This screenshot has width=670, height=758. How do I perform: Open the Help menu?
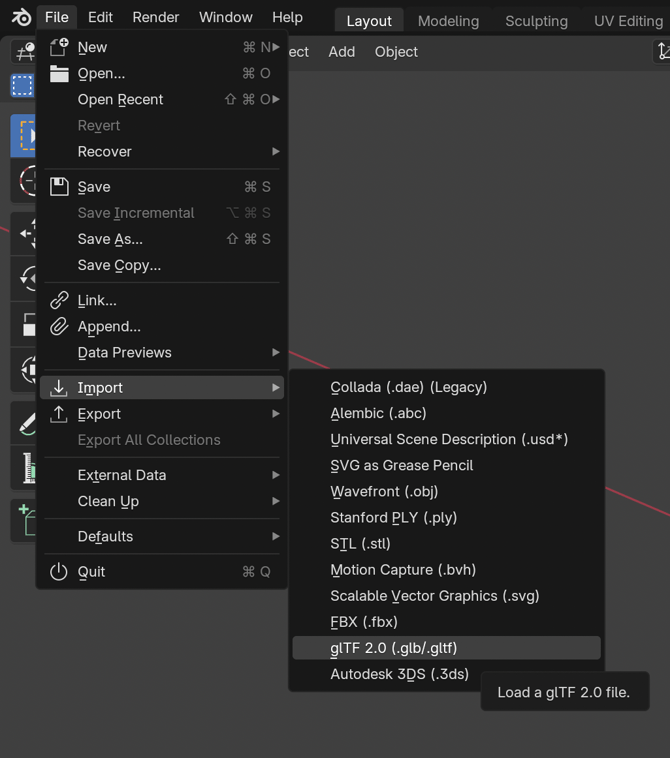287,17
